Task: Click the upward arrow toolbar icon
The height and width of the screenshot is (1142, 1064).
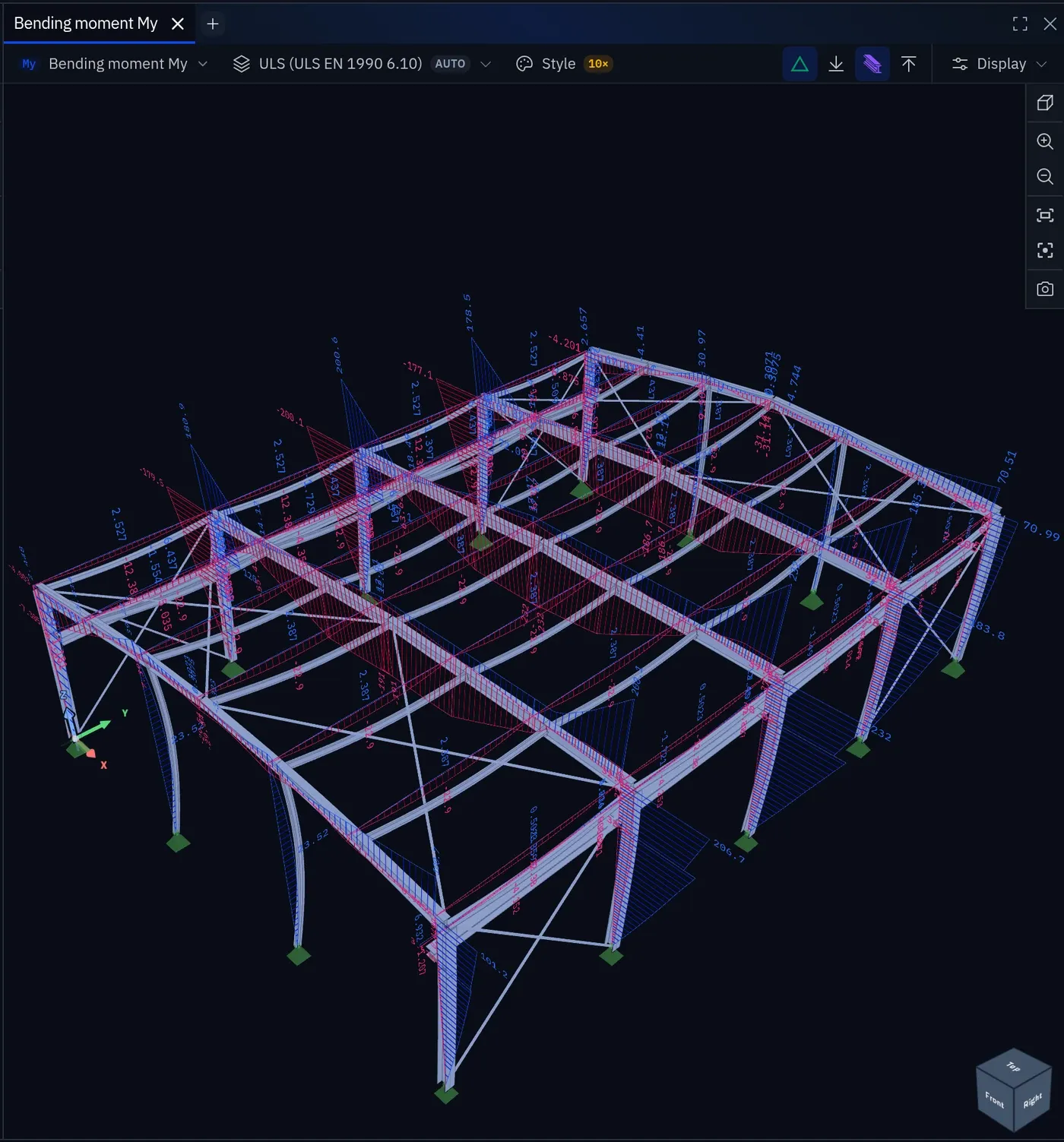Action: tap(908, 64)
